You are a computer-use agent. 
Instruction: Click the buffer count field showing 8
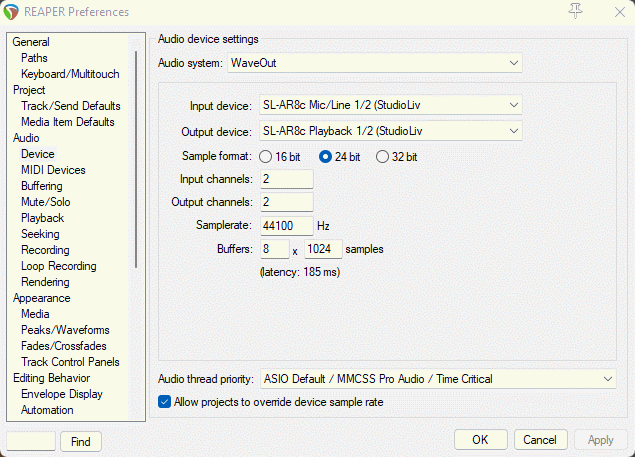pyautogui.click(x=275, y=249)
